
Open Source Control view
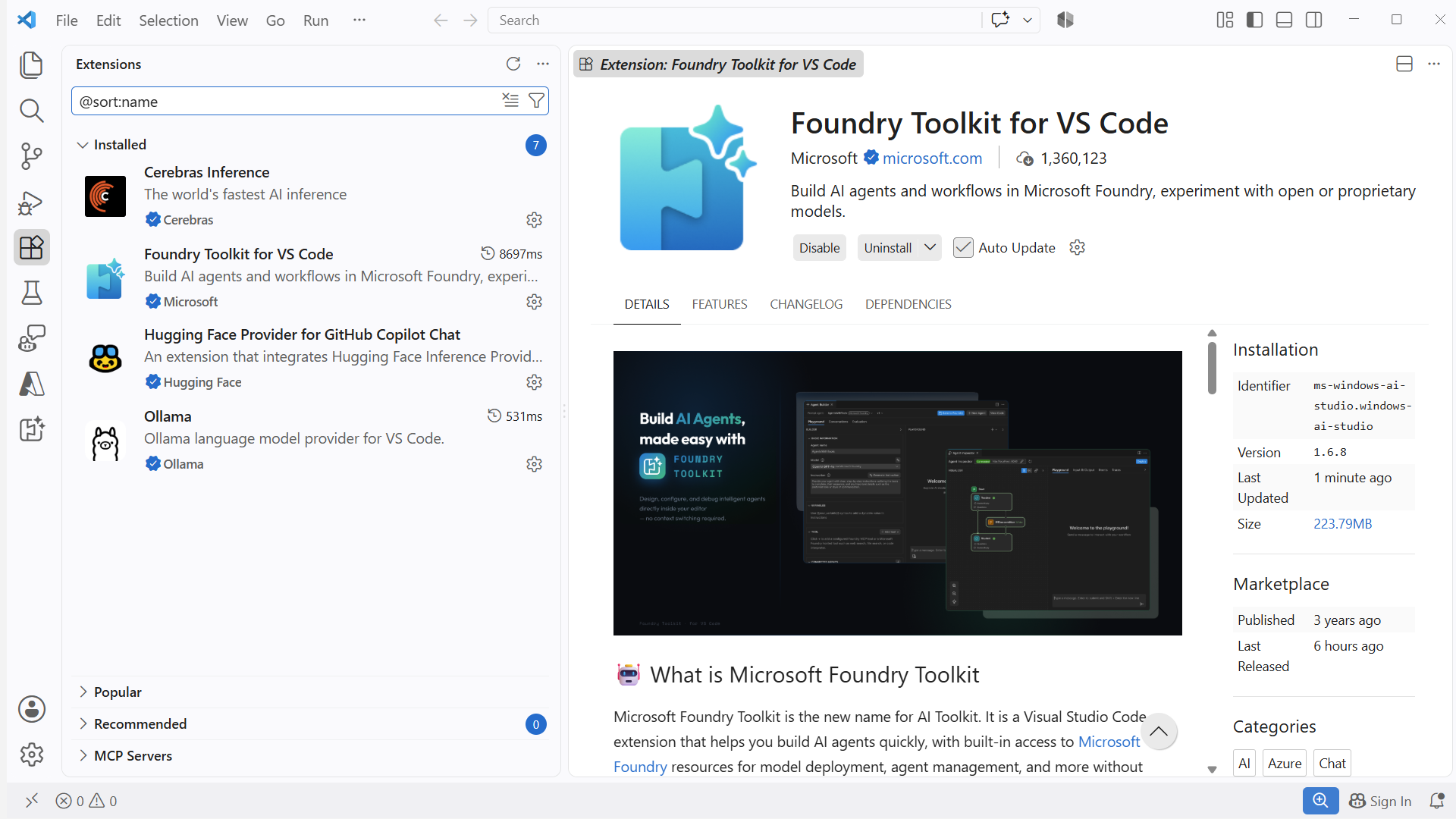coord(31,156)
